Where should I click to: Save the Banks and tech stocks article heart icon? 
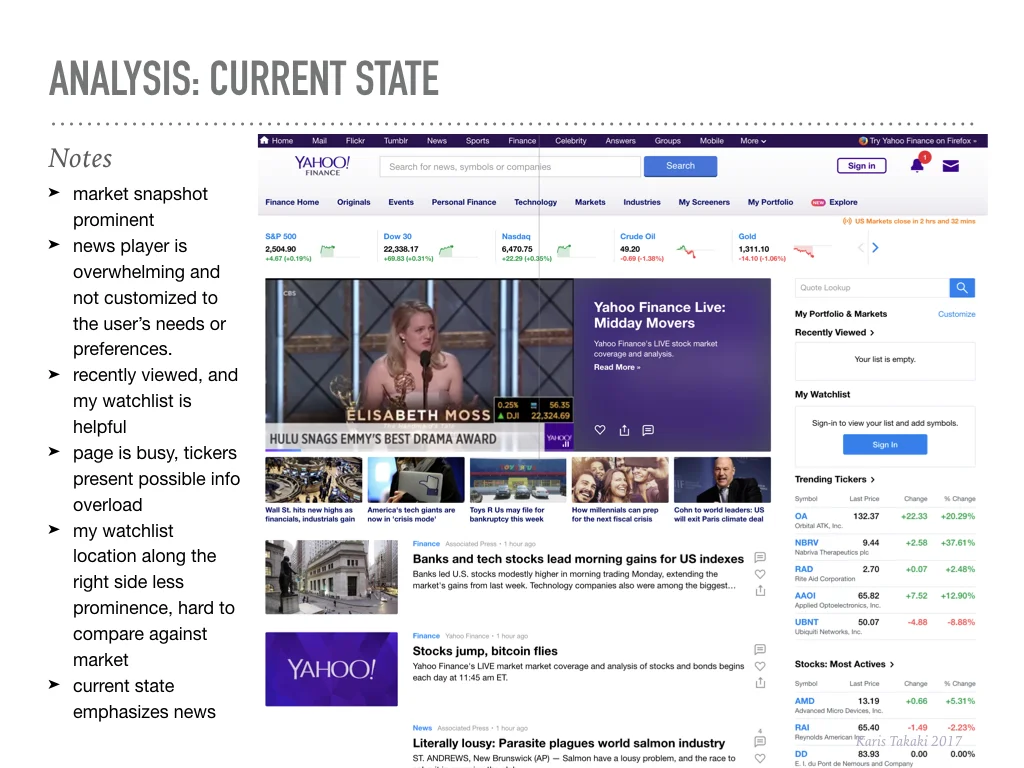759,574
